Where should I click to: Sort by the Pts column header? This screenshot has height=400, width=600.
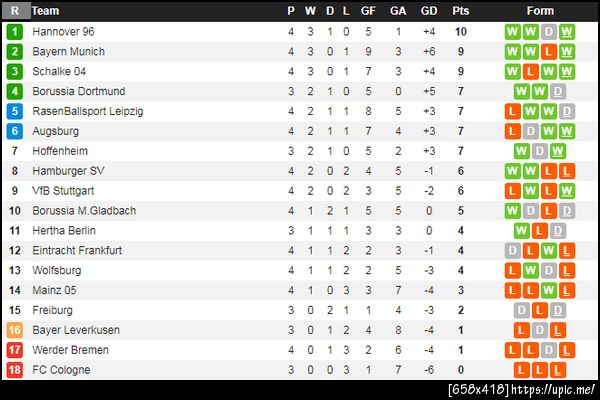460,11
